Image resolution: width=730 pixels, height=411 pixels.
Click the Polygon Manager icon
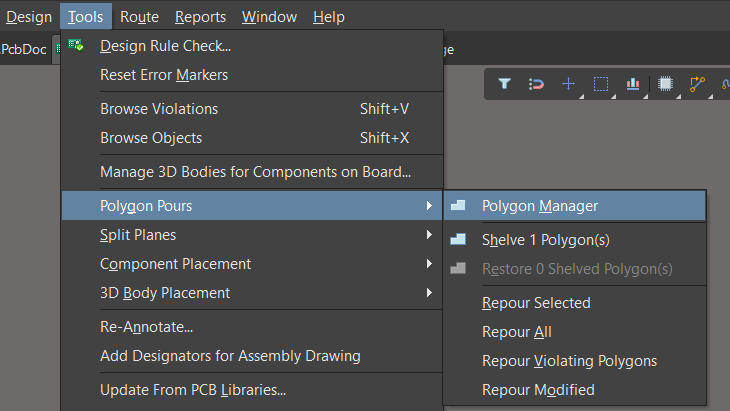click(458, 205)
